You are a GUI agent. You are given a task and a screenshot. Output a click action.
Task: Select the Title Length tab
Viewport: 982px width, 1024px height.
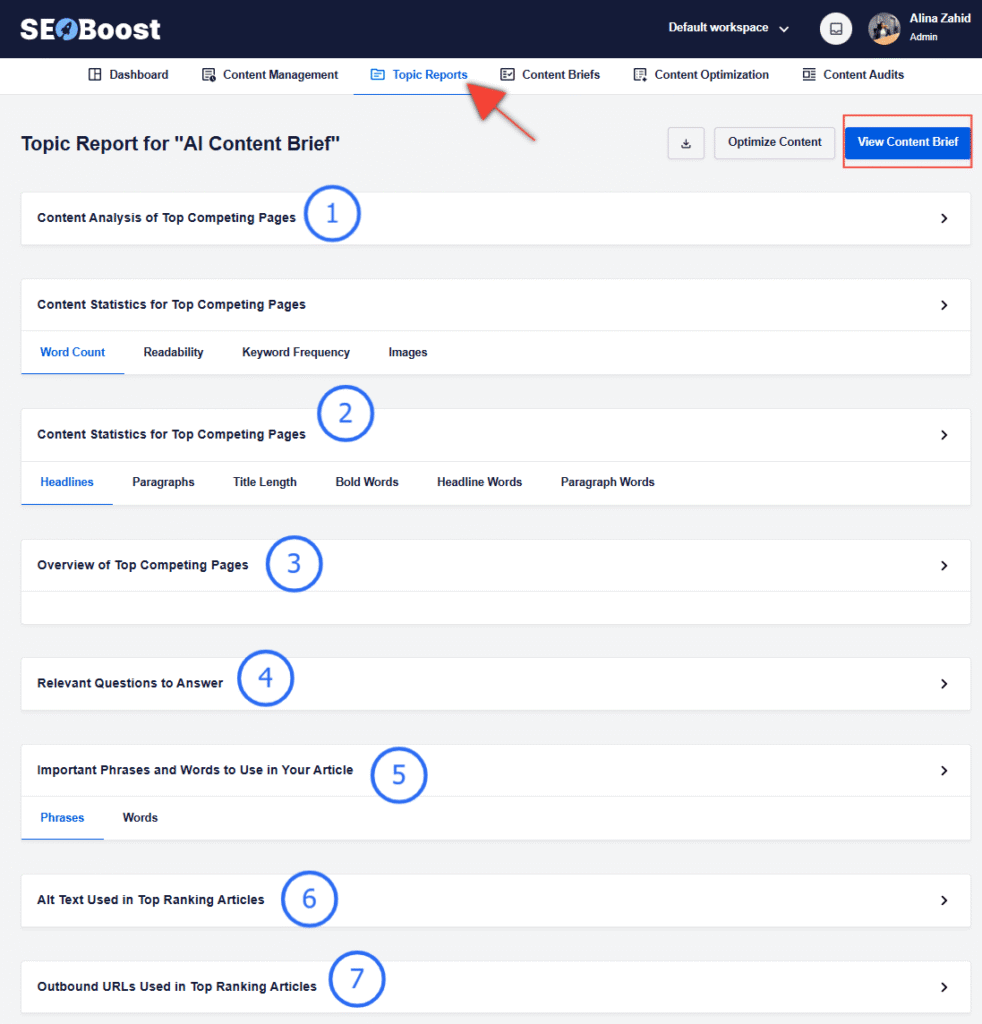(x=264, y=482)
